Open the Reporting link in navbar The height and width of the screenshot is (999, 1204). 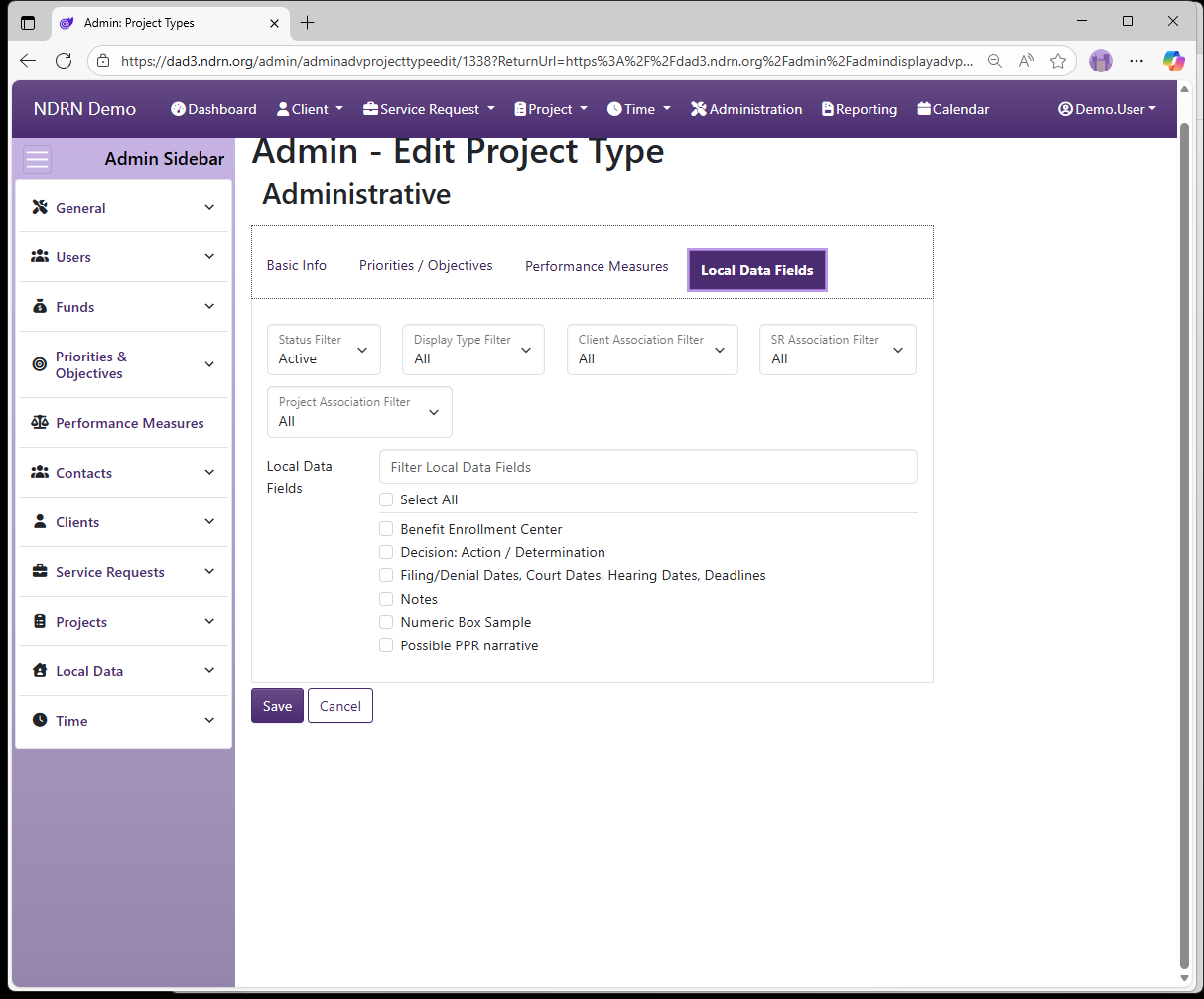tap(860, 109)
